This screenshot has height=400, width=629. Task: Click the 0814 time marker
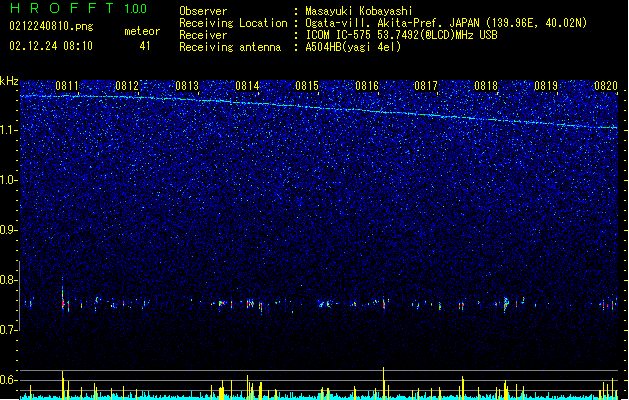(247, 86)
